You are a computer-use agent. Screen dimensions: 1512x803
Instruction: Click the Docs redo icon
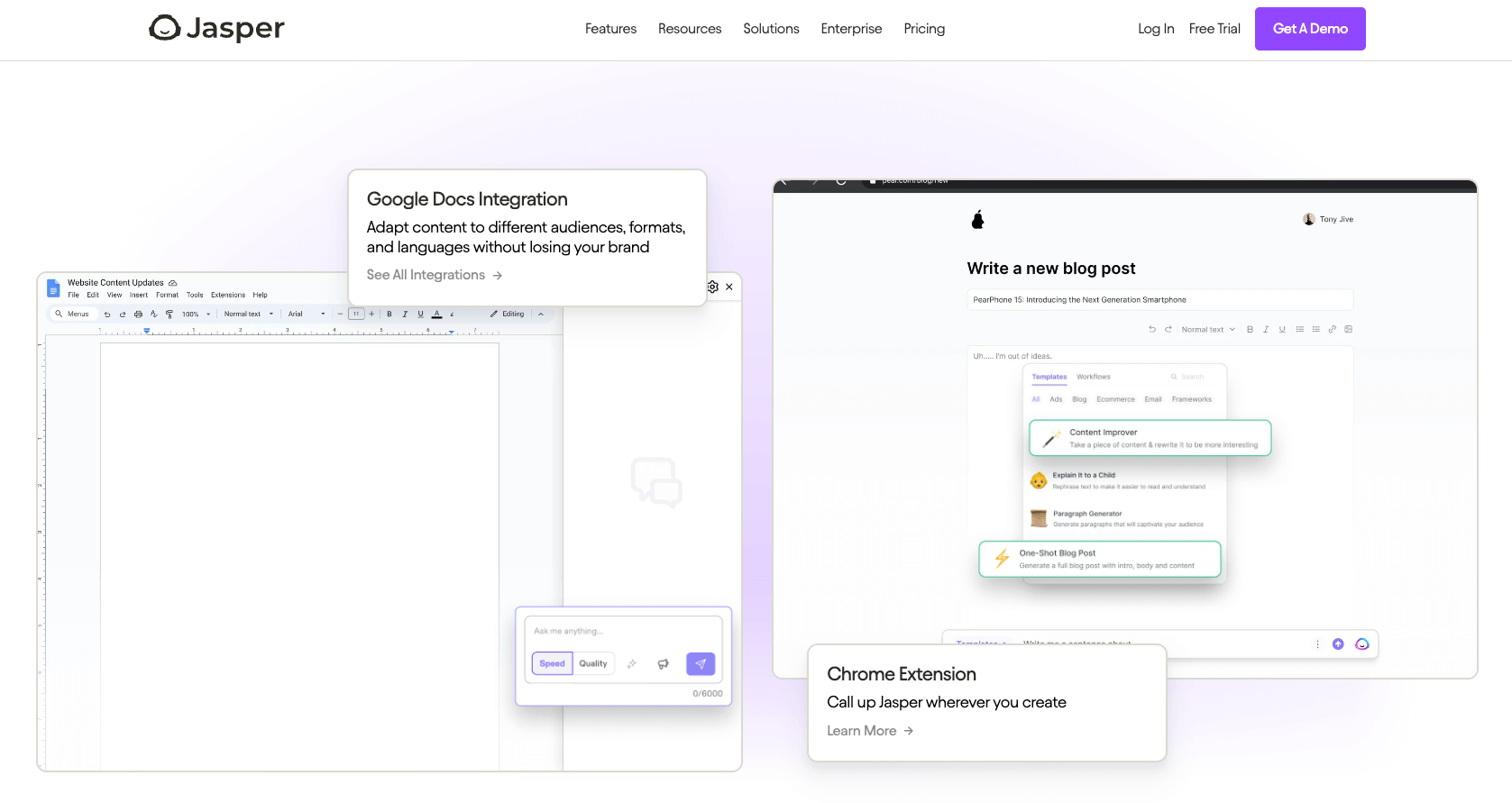(123, 315)
